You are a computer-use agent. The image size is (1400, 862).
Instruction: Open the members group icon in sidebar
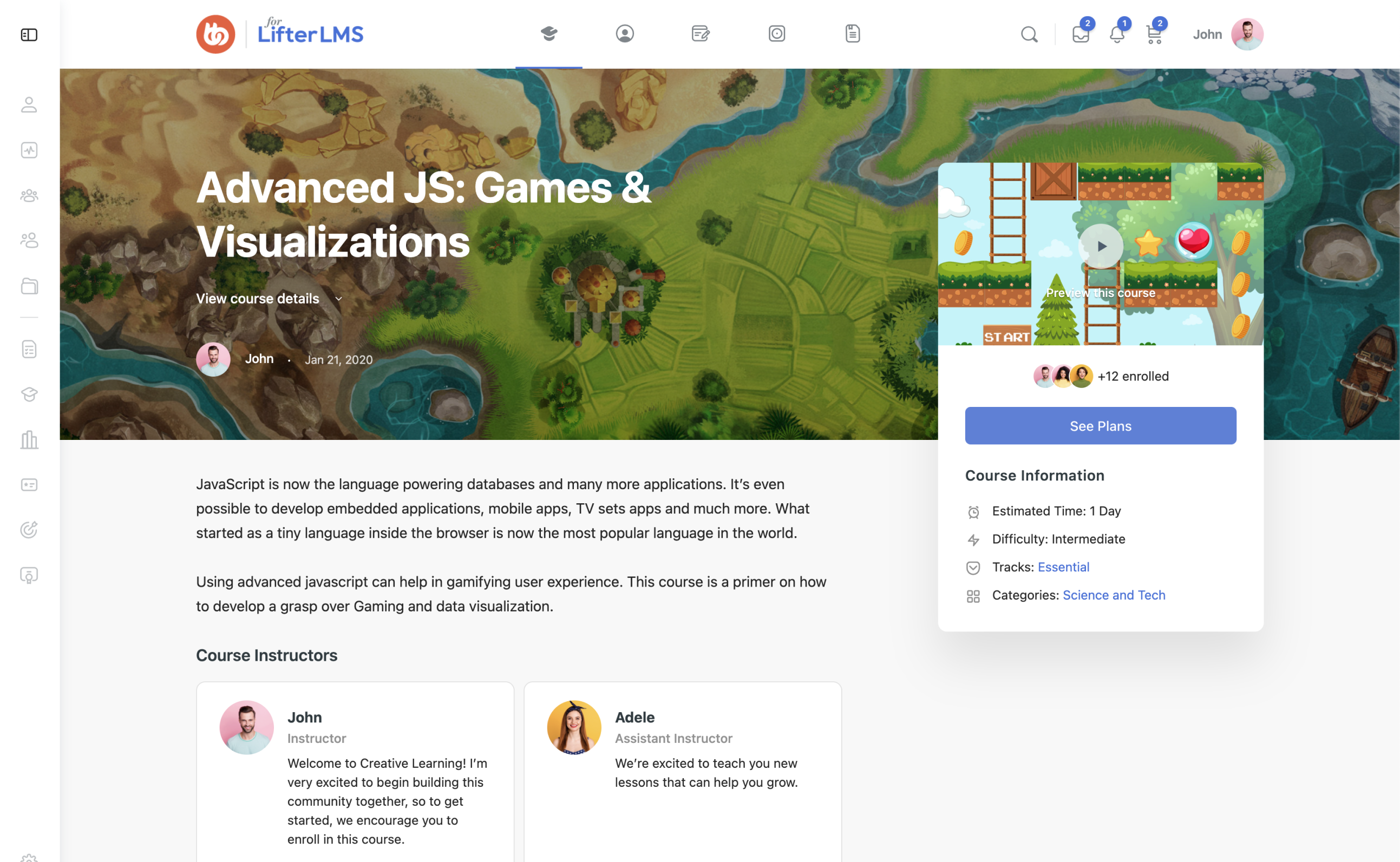coord(29,195)
